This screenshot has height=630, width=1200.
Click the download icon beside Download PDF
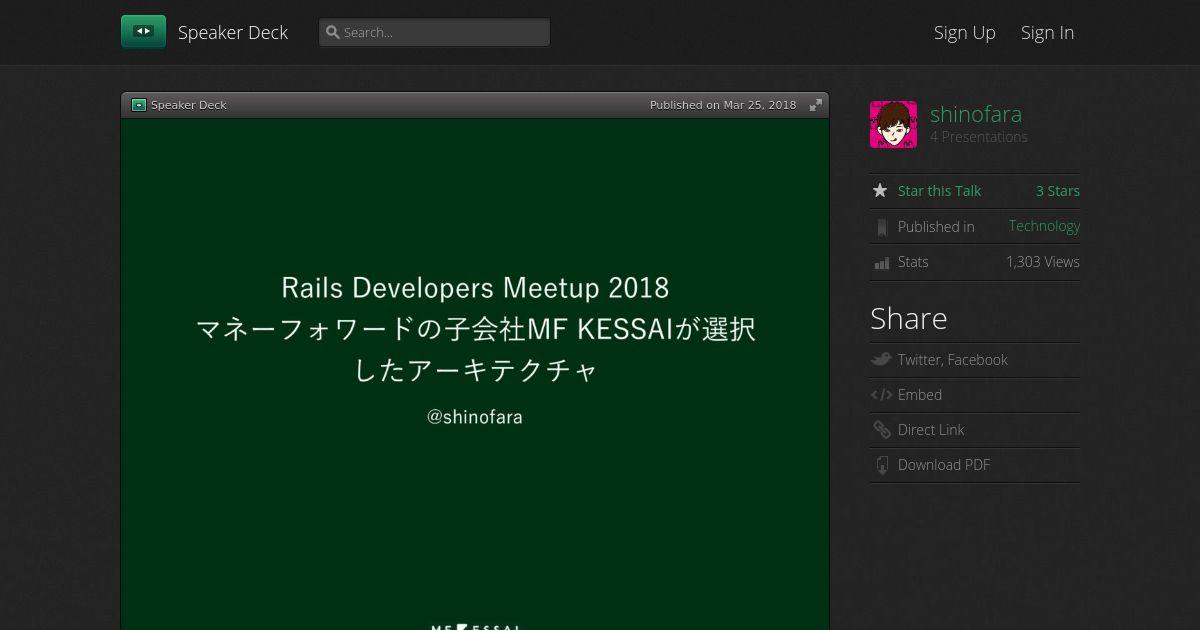click(x=882, y=465)
